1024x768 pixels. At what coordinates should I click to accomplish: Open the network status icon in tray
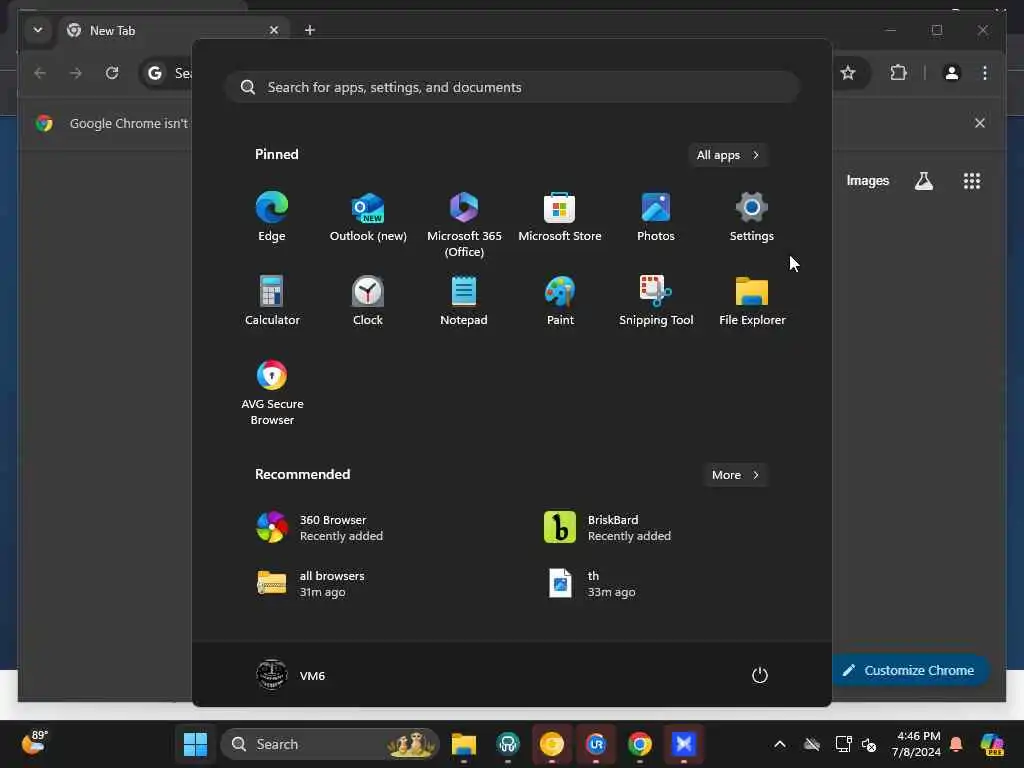click(x=843, y=744)
